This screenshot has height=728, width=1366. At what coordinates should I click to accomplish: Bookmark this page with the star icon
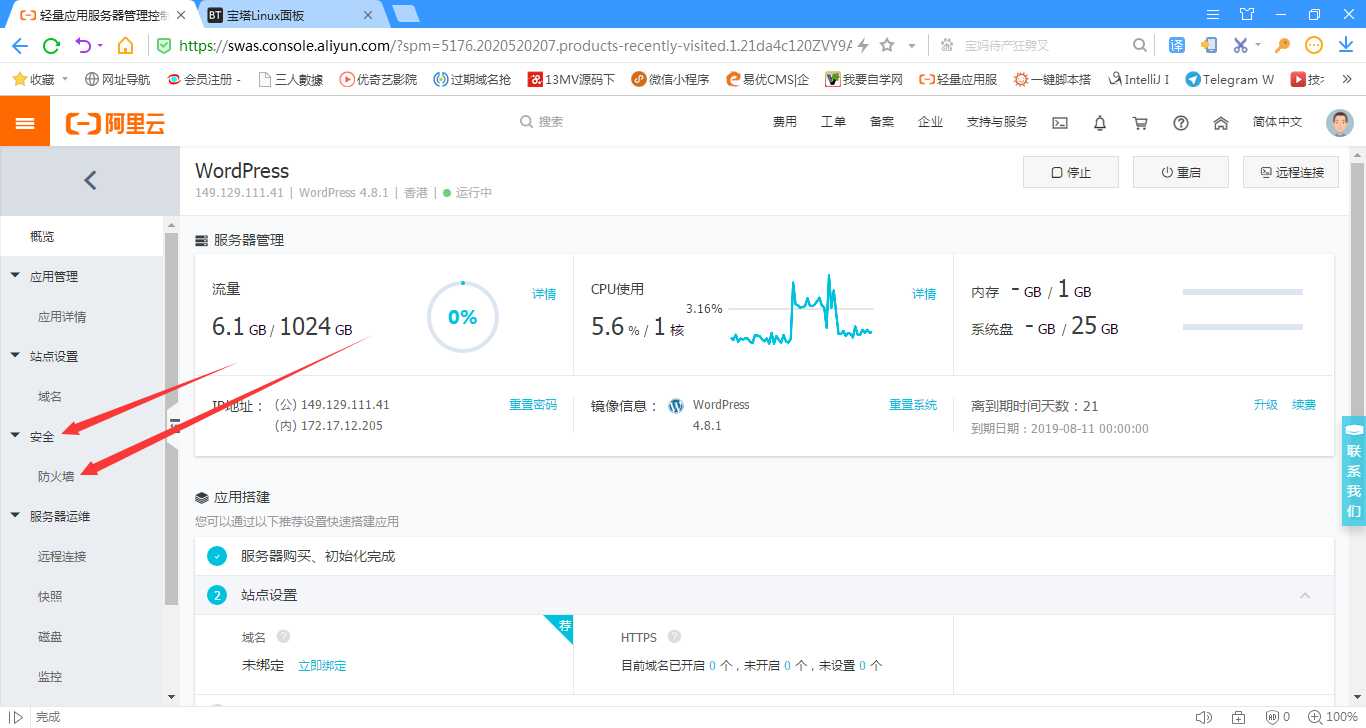pos(886,45)
